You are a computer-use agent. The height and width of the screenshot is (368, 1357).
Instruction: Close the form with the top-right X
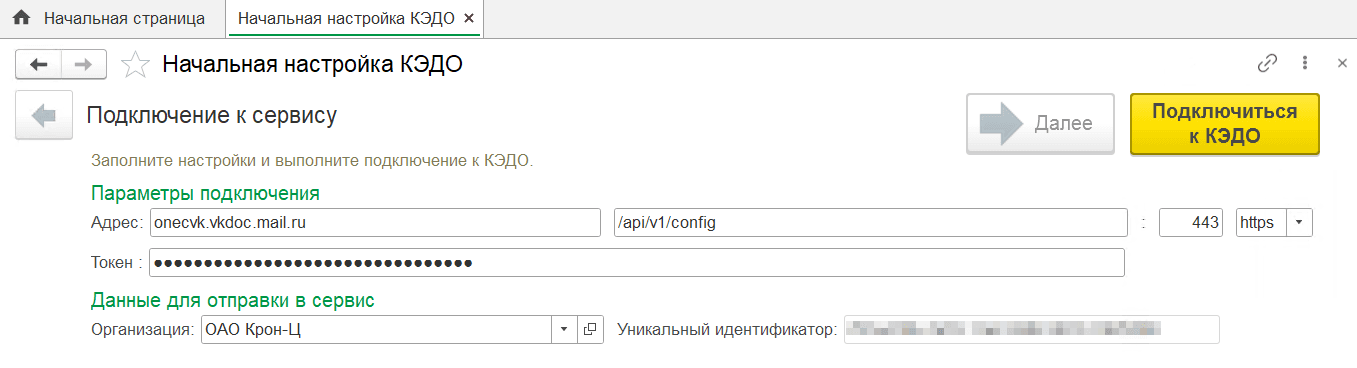(x=1343, y=63)
